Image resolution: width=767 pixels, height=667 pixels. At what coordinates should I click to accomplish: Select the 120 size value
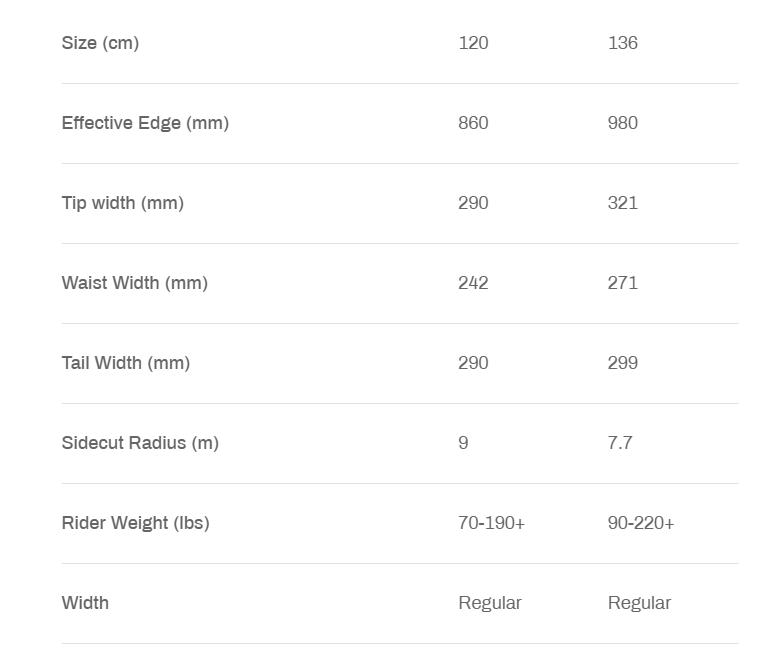click(473, 43)
